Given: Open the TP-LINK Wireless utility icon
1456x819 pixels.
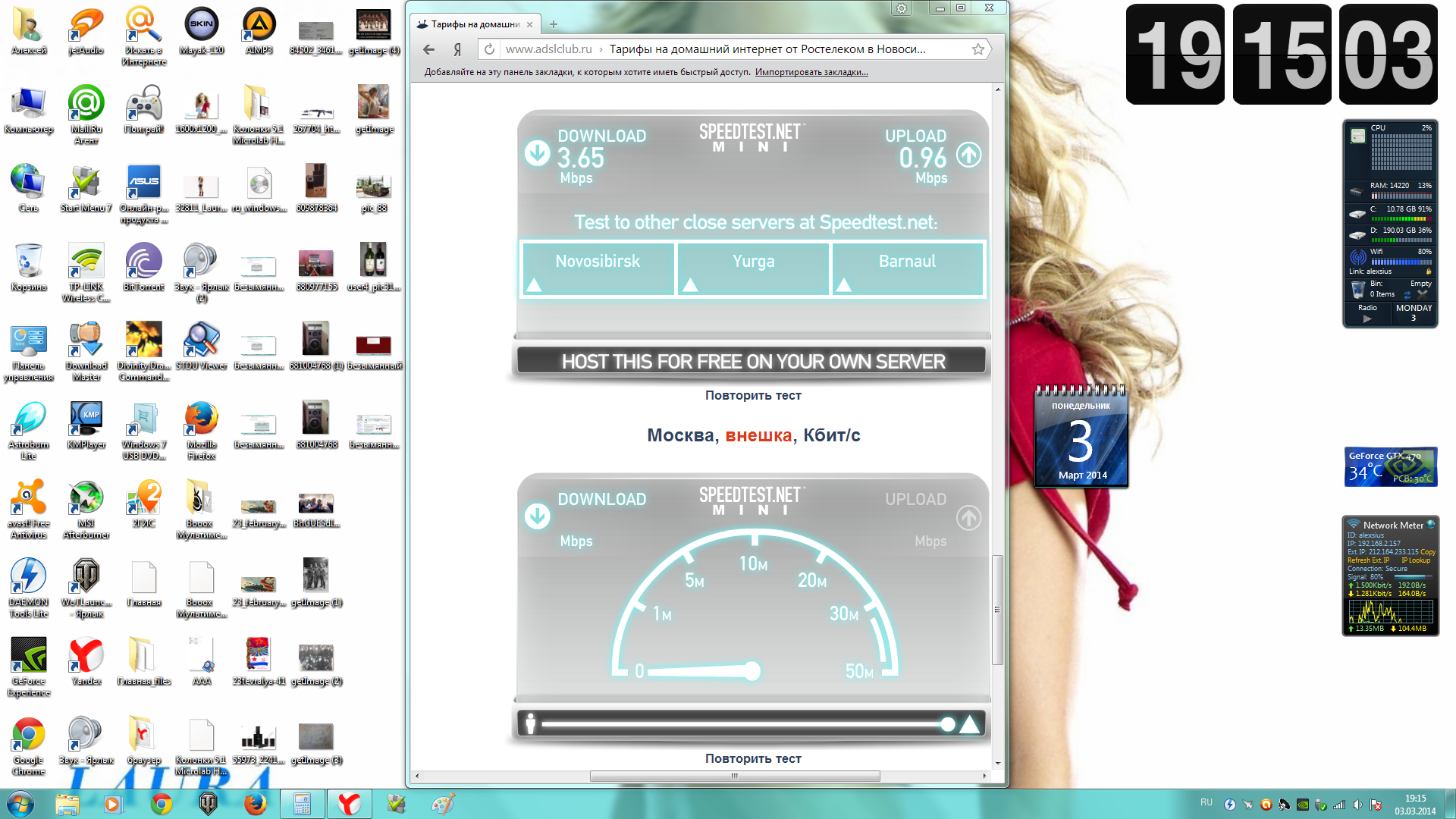Looking at the screenshot, I should tap(86, 271).
